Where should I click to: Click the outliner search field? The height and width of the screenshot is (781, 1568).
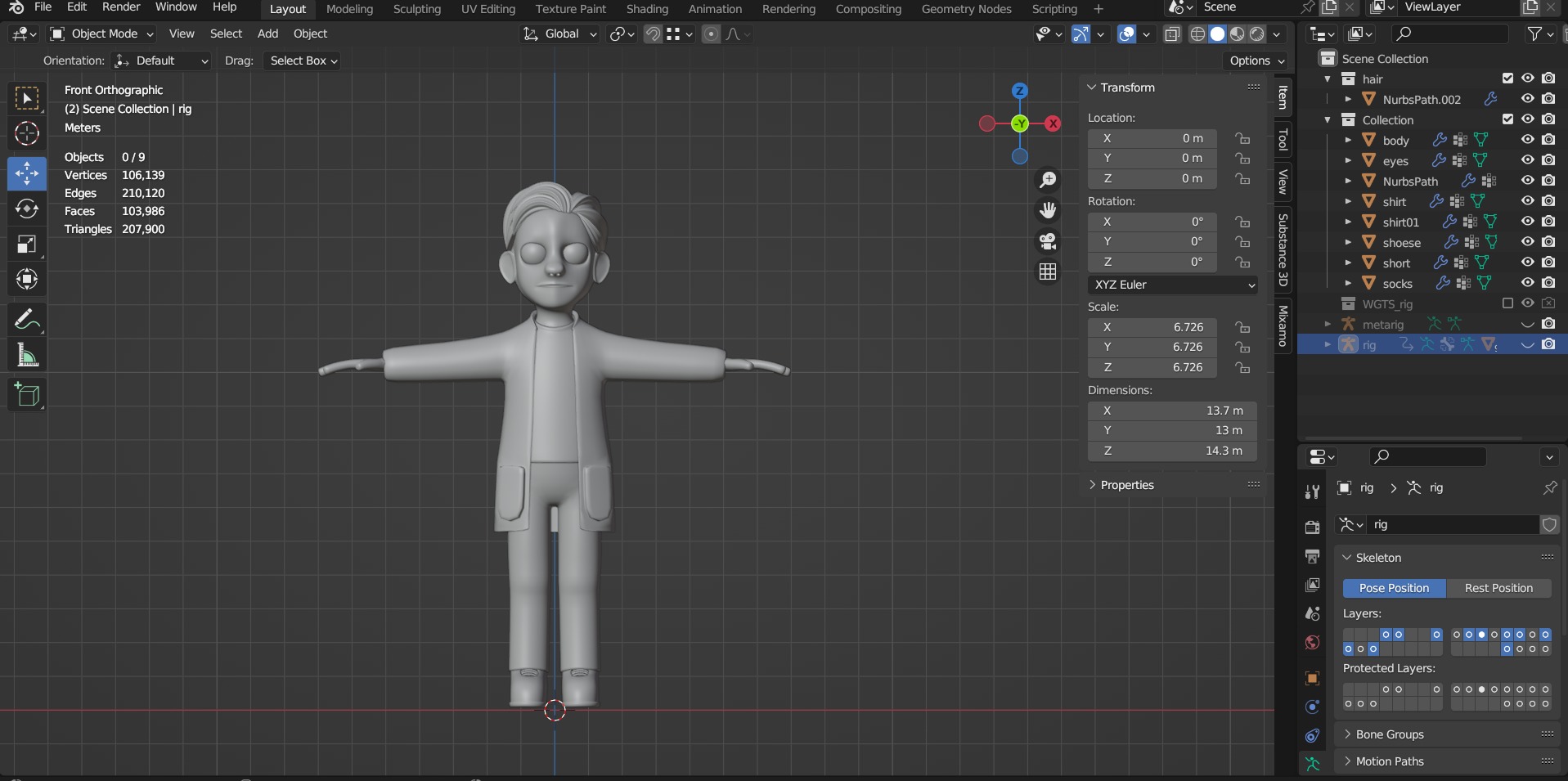(1450, 34)
